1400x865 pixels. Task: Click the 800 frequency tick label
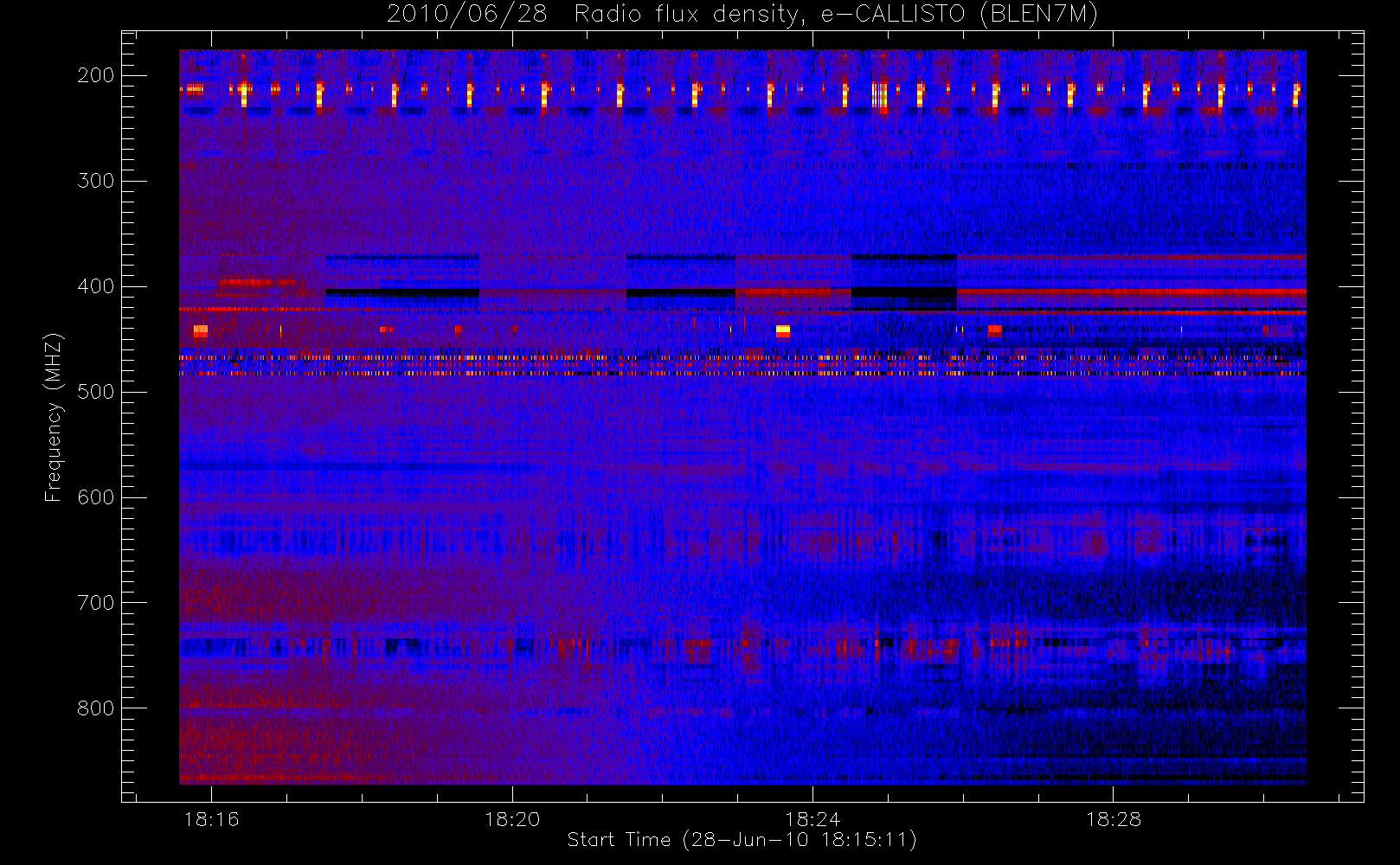pyautogui.click(x=96, y=708)
